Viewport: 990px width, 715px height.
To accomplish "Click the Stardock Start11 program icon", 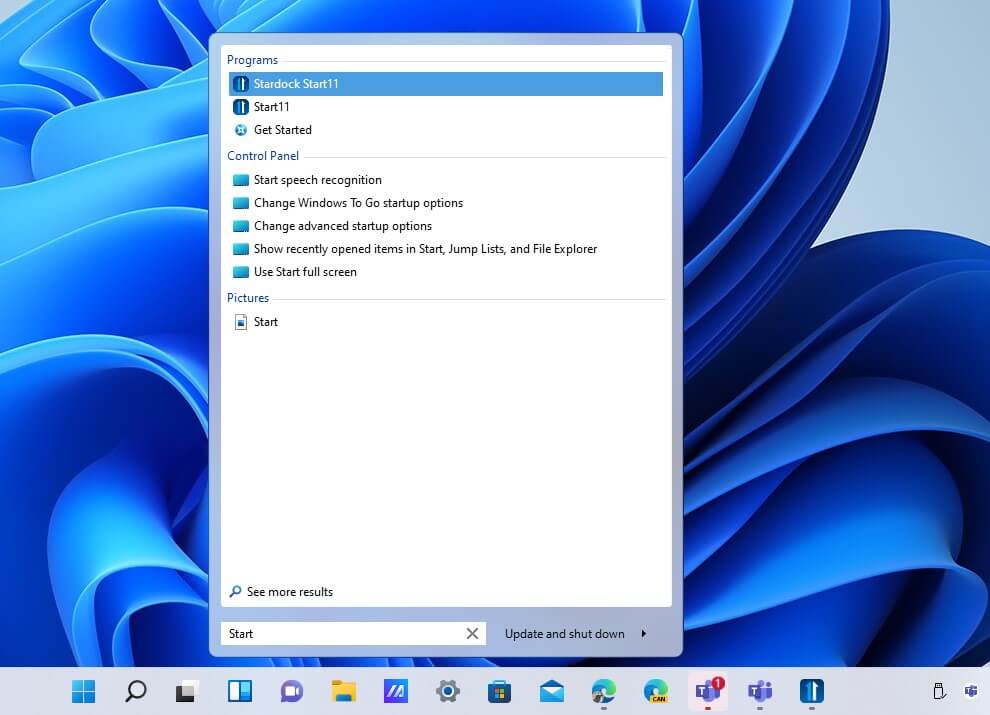I will tap(241, 84).
